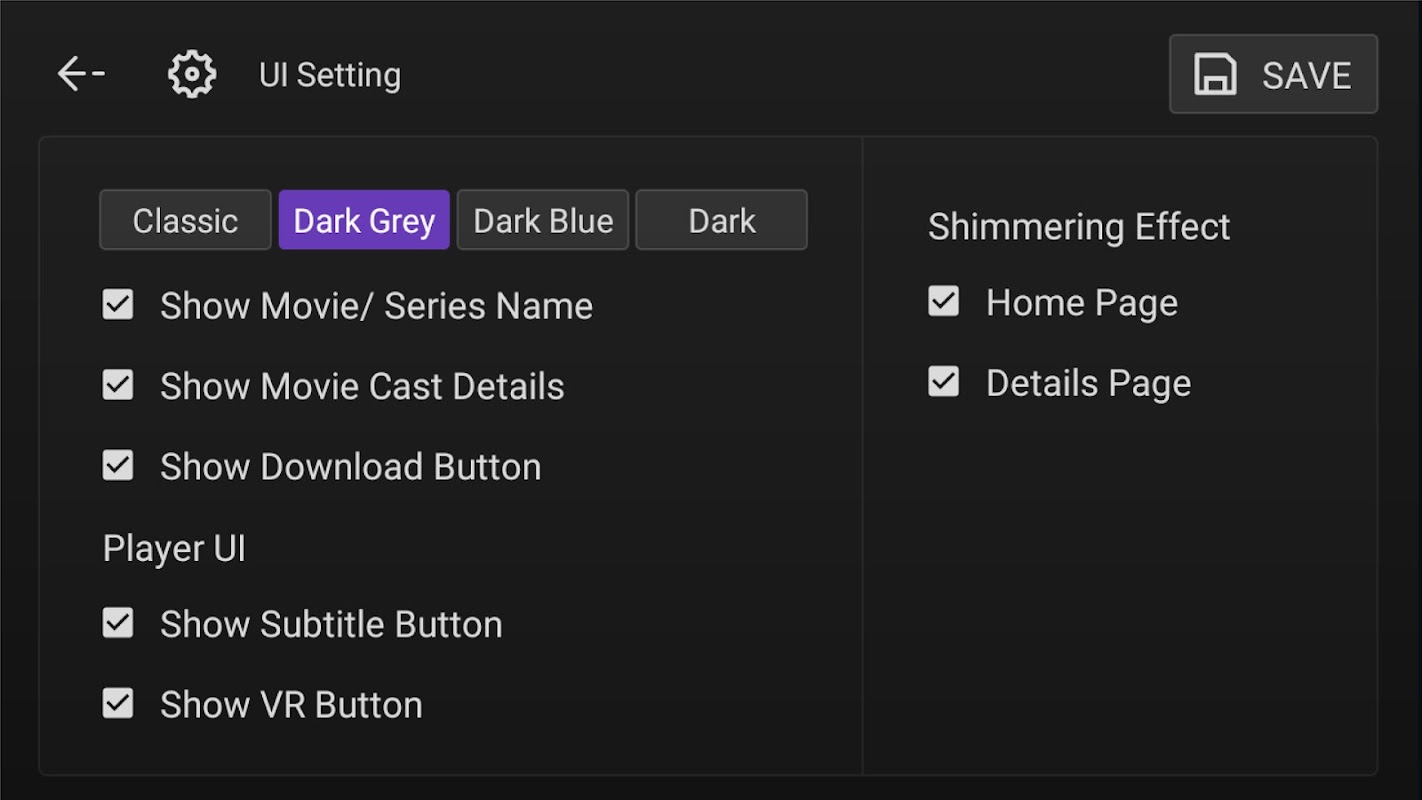Screen dimensions: 1422x800
Task: Select the Dark Grey theme
Action: 364,220
